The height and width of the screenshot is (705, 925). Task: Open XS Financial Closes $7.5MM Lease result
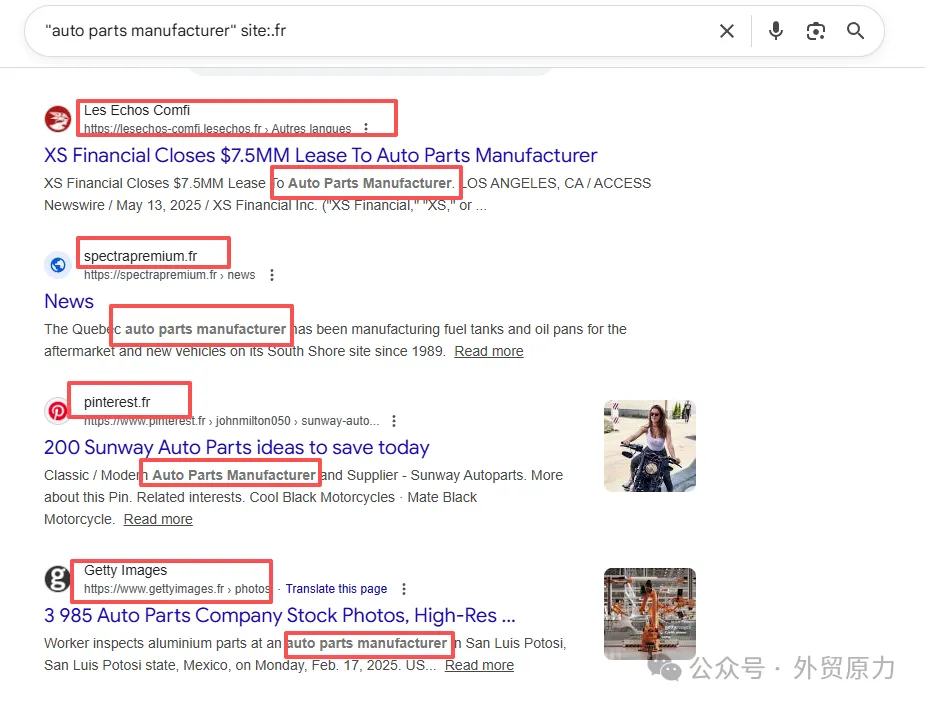tap(320, 155)
